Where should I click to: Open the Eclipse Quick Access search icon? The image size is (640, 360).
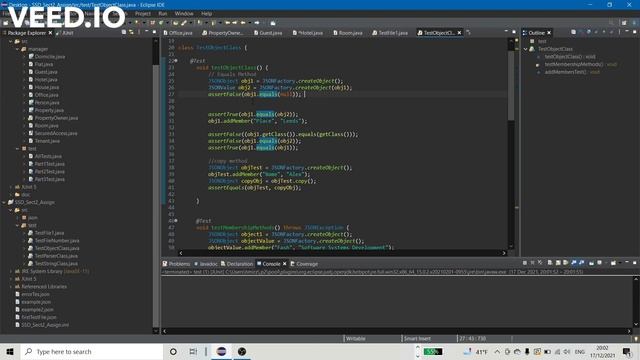pyautogui.click(x=611, y=23)
